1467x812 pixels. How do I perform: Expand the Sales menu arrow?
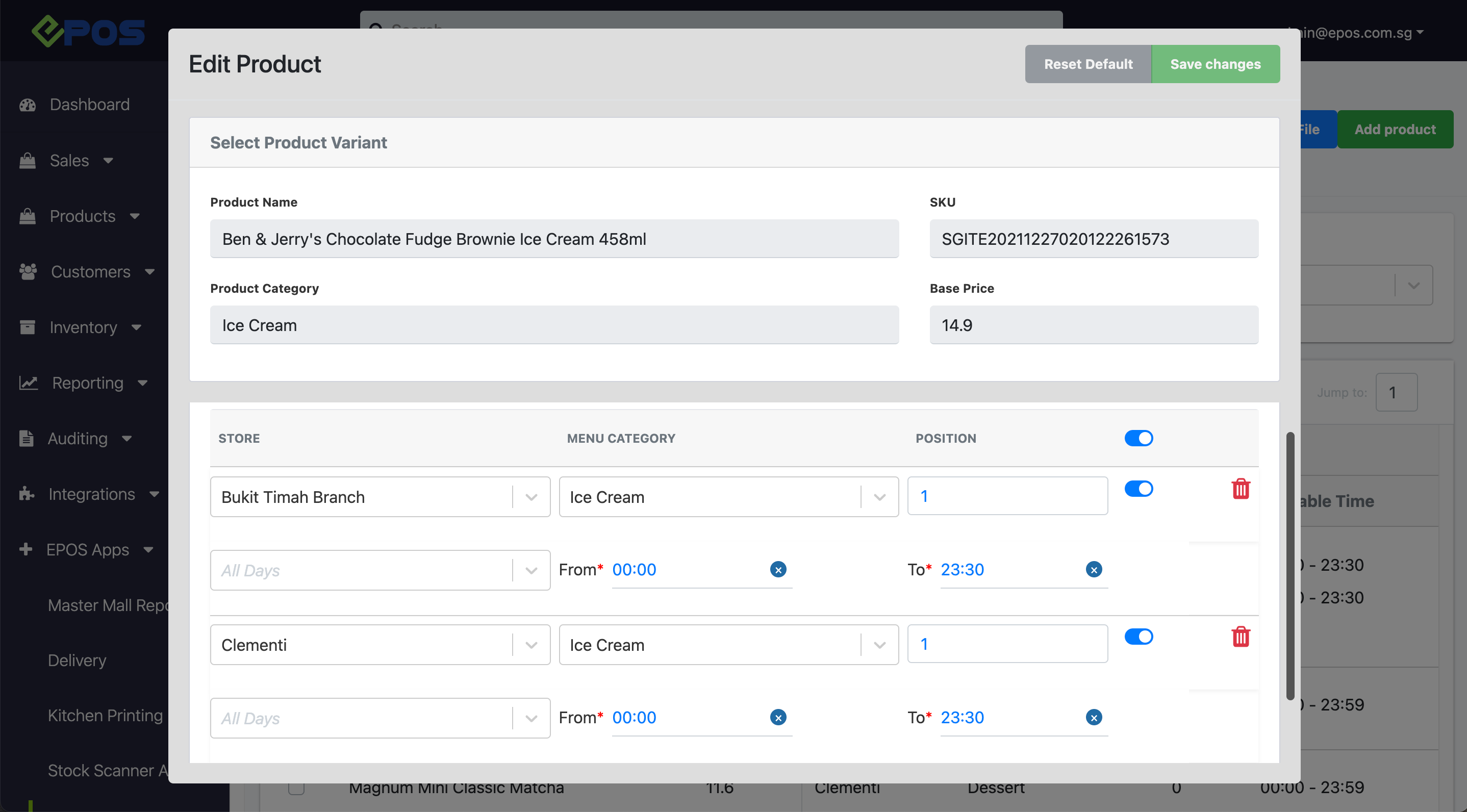click(108, 161)
